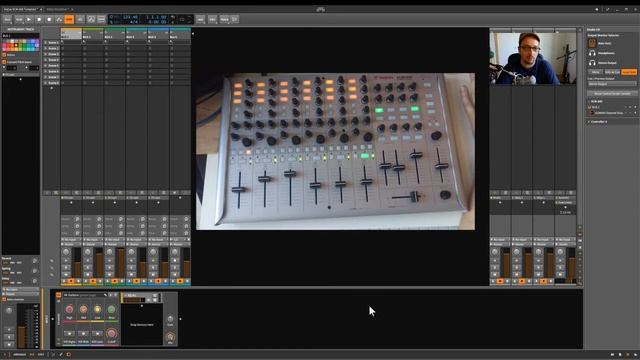Click the Reverb send knob in the inspector
Viewport: 640px width, 360px height.
[35, 261]
